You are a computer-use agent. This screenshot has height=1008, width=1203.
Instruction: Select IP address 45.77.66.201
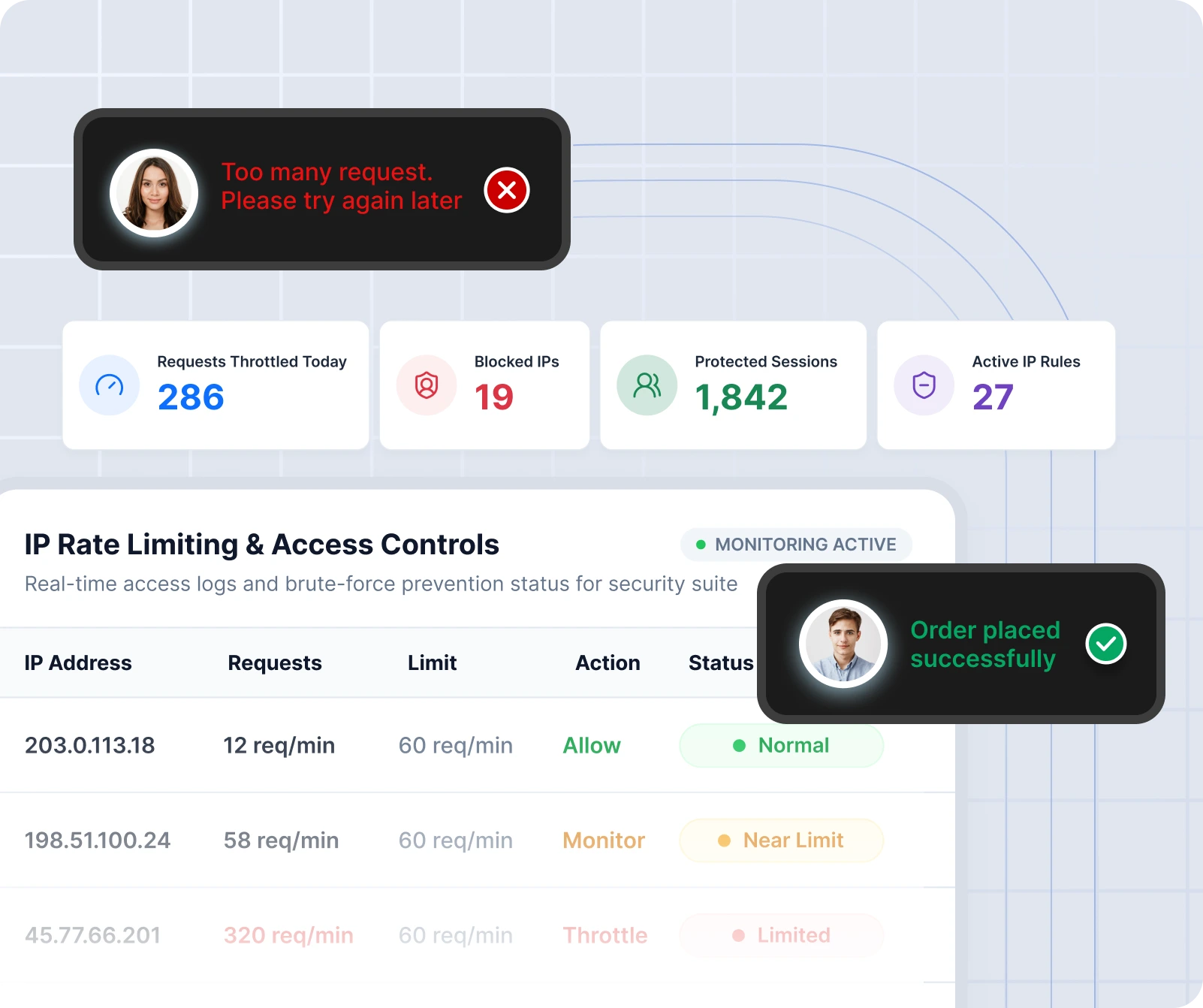click(x=93, y=935)
